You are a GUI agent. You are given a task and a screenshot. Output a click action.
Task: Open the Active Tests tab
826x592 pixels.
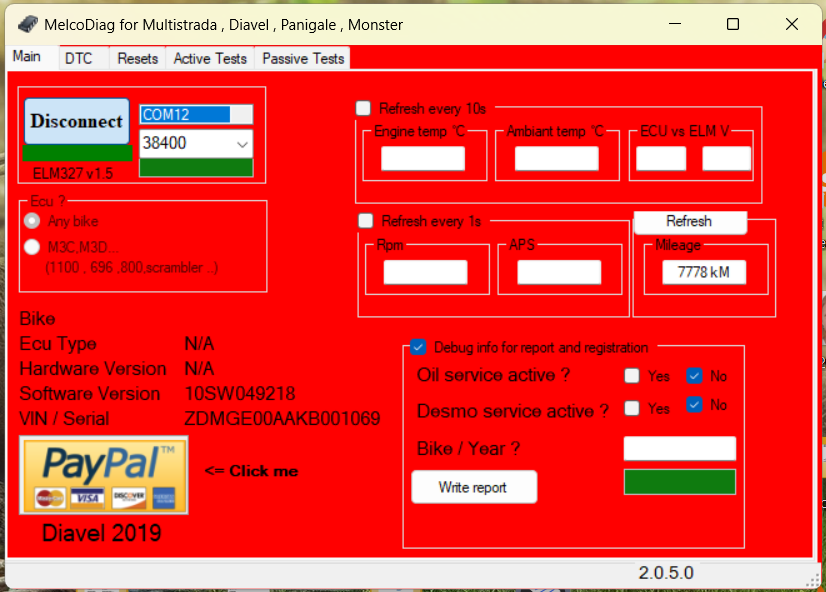coord(210,58)
